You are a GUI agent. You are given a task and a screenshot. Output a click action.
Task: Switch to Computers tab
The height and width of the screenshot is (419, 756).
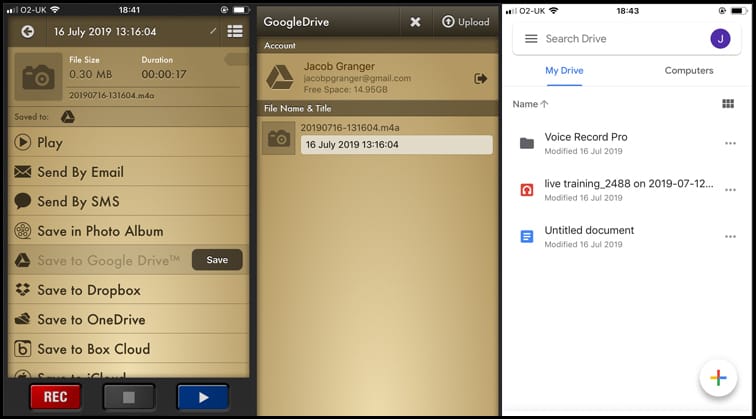pos(688,70)
